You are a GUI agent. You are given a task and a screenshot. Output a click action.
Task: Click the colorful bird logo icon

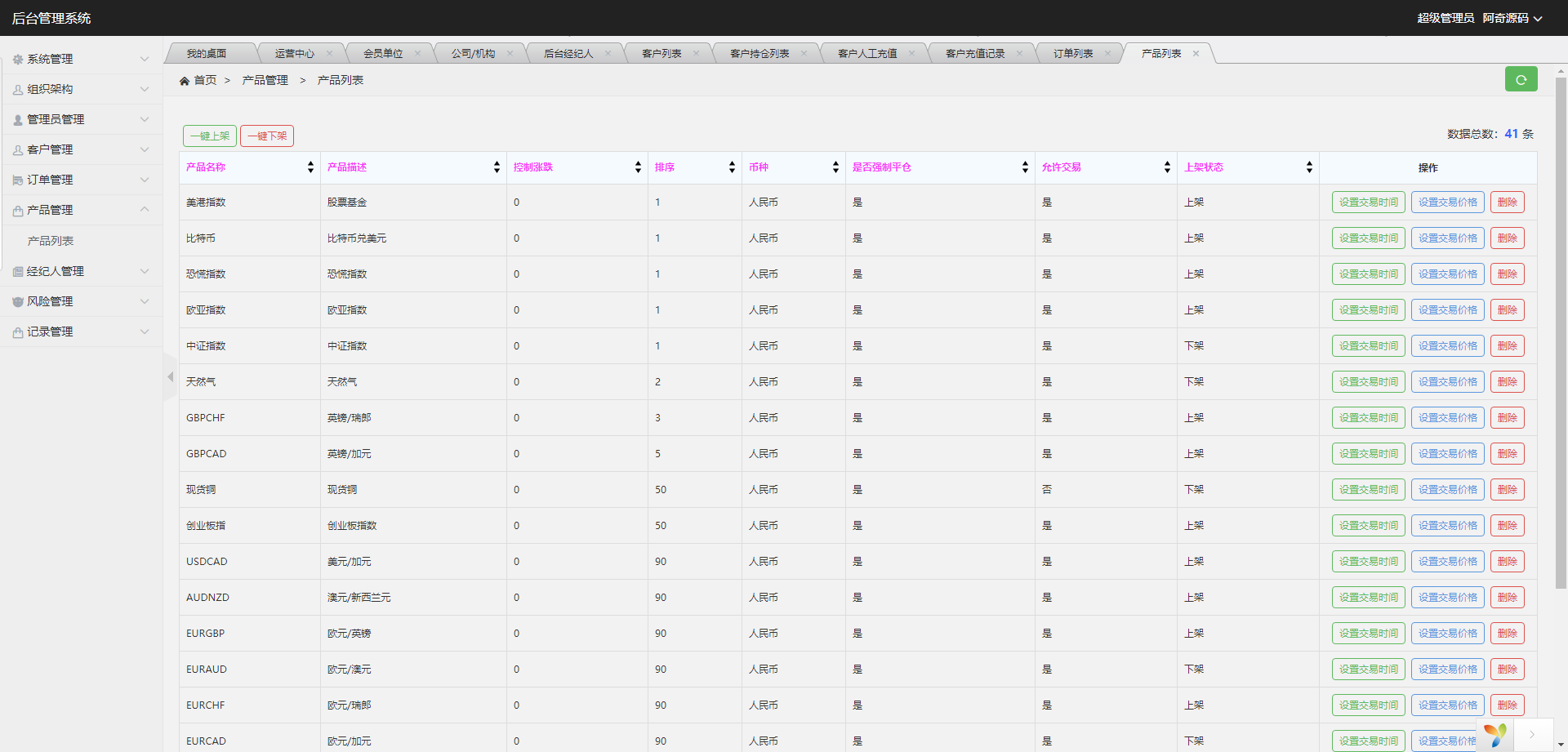[x=1494, y=735]
